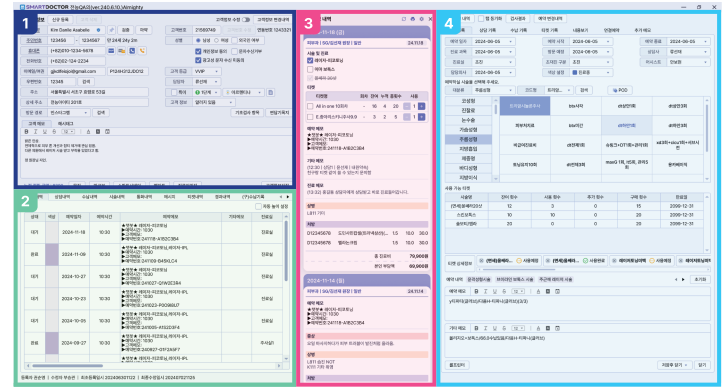726x390 pixels.
Task: Check the 문자수신거부 checkbox
Action: [235, 51]
